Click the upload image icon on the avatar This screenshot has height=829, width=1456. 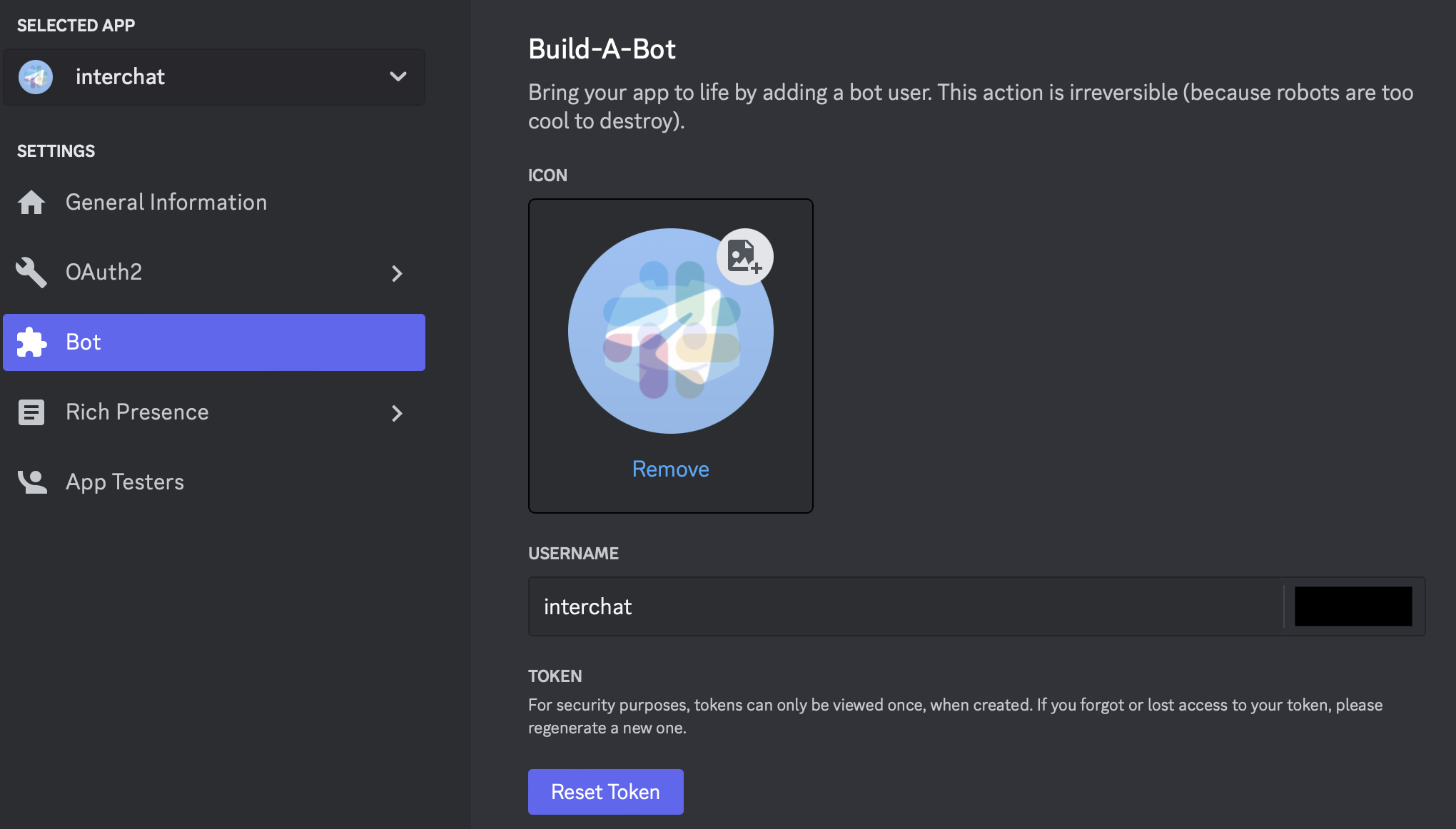(x=745, y=257)
